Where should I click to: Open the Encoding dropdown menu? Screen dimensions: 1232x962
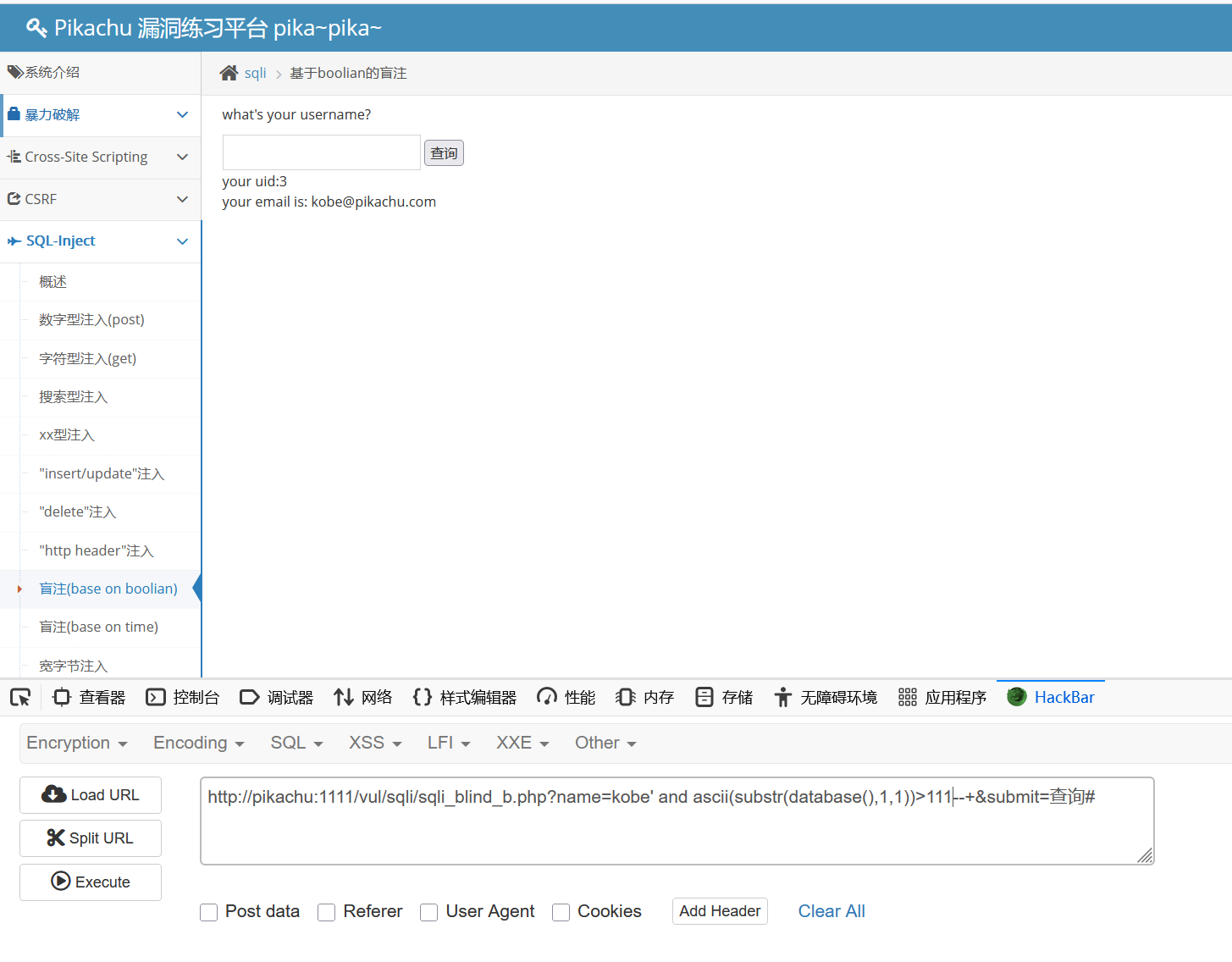199,743
